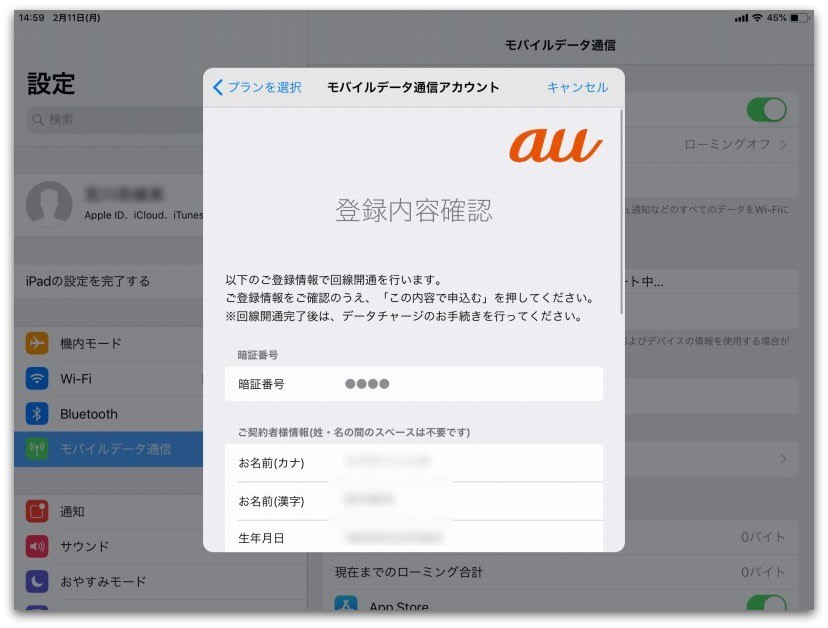The width and height of the screenshot is (828, 628).
Task: Open おやすみモード settings row
Action: coord(161,581)
